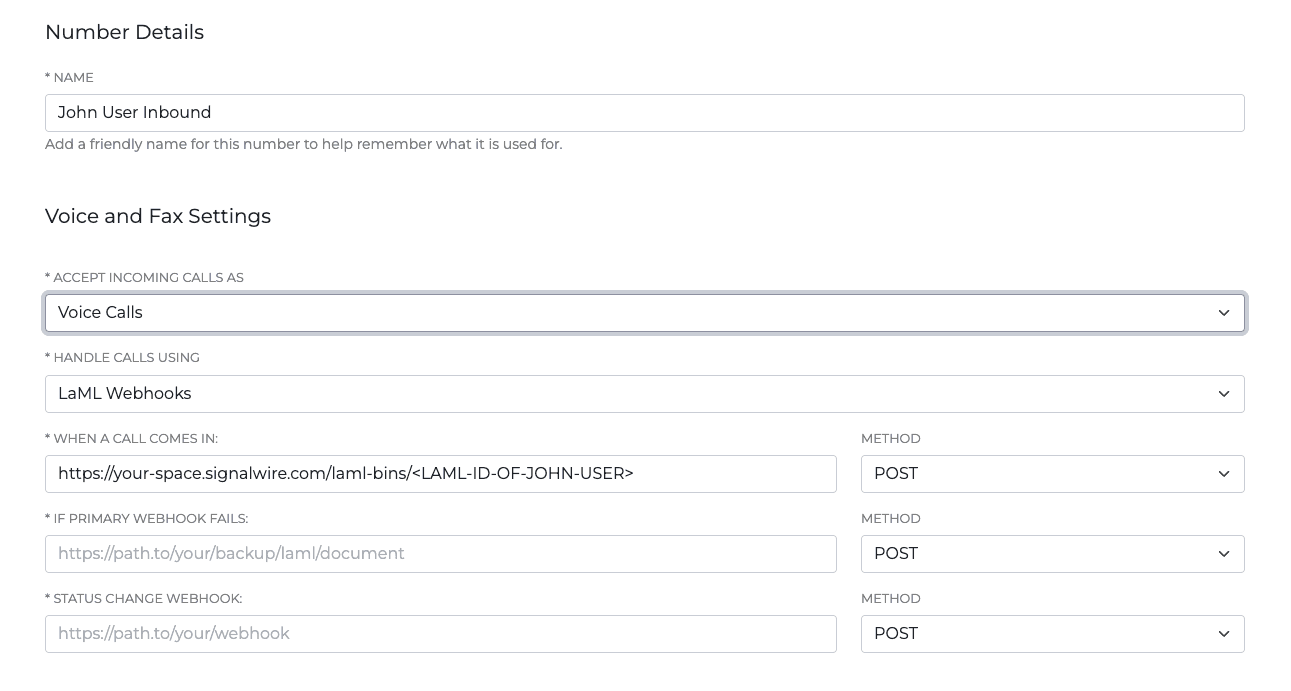Open Method dropdown for status change webhook
Image resolution: width=1291 pixels, height=691 pixels.
[1052, 634]
